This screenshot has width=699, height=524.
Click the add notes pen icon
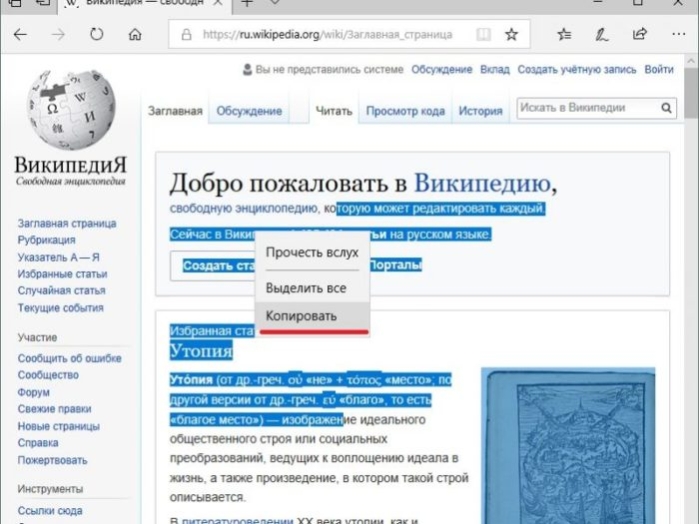[602, 34]
